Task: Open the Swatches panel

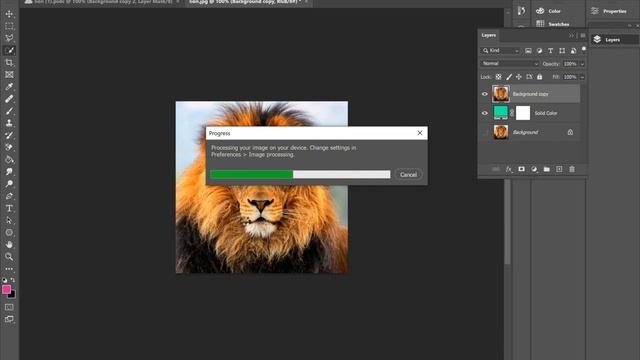Action: (x=553, y=24)
